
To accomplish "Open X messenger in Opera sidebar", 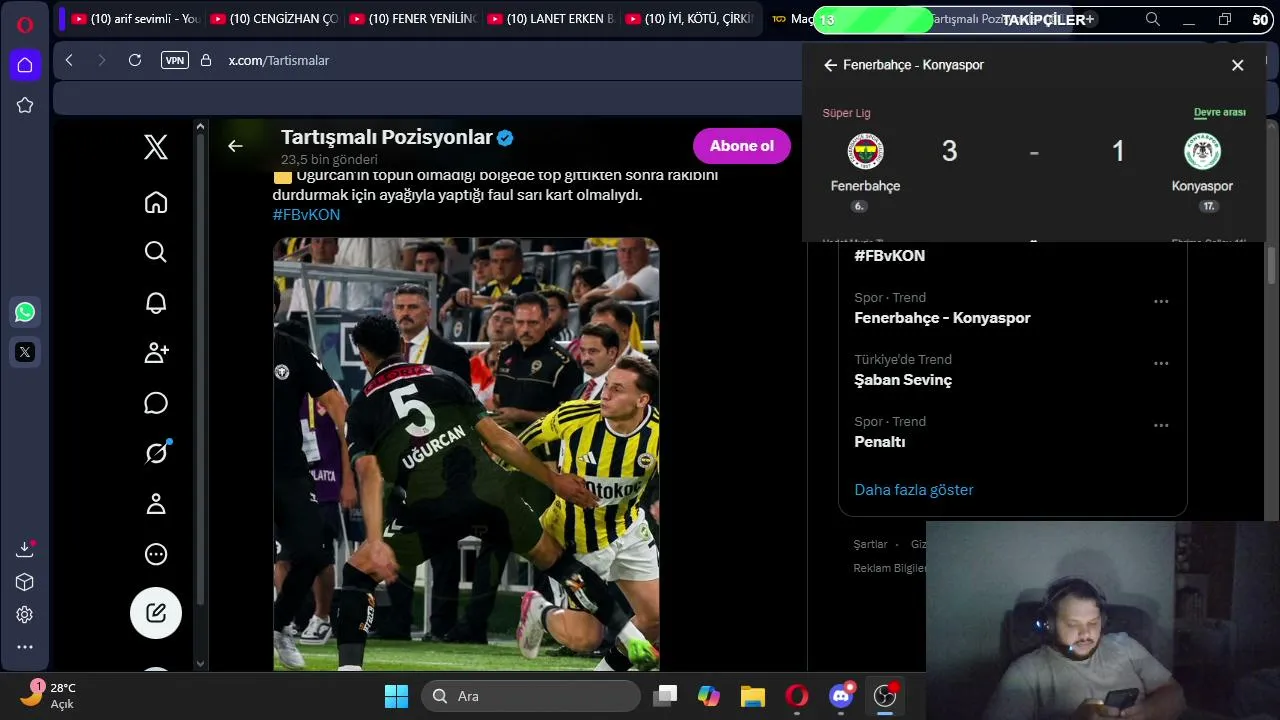I will (x=25, y=352).
